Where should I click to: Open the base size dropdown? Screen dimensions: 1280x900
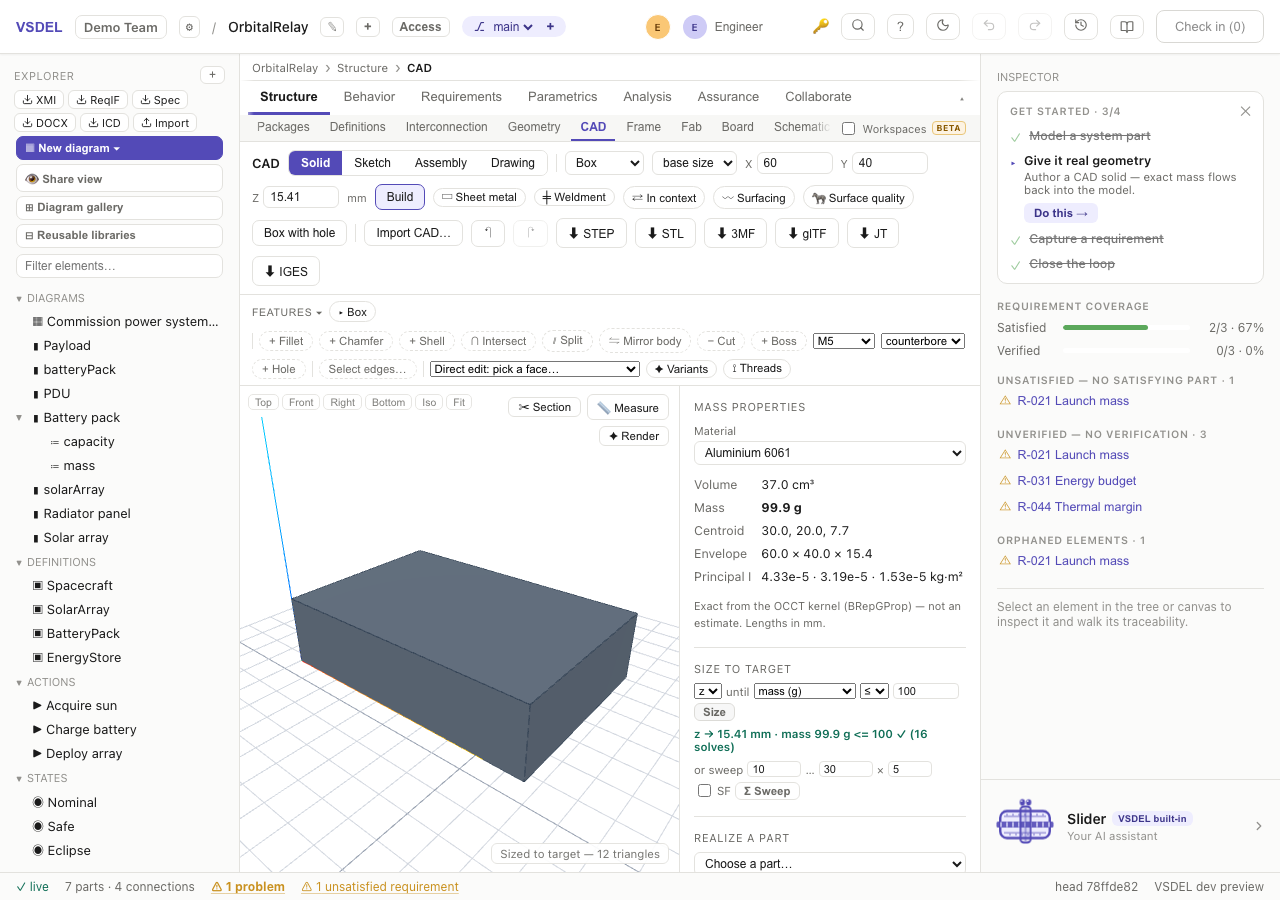[696, 163]
